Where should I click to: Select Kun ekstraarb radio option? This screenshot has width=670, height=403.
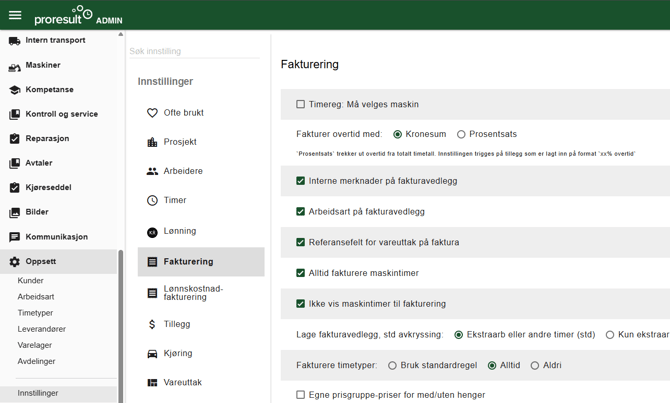[x=610, y=335]
